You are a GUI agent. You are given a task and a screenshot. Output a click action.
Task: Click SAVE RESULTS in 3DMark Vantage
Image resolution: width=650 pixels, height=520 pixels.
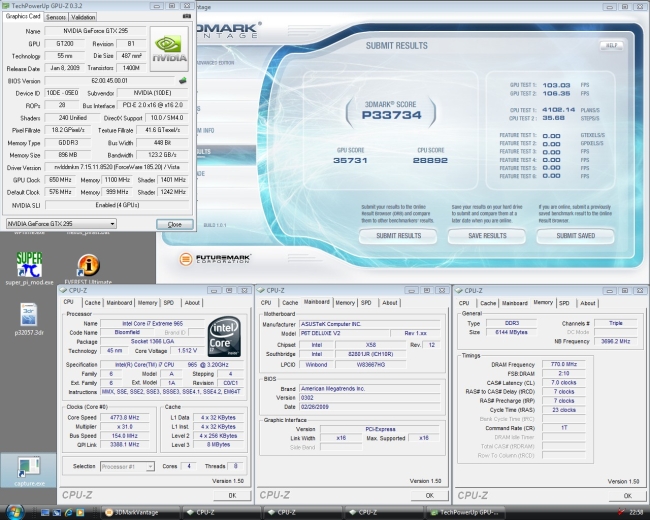click(487, 236)
